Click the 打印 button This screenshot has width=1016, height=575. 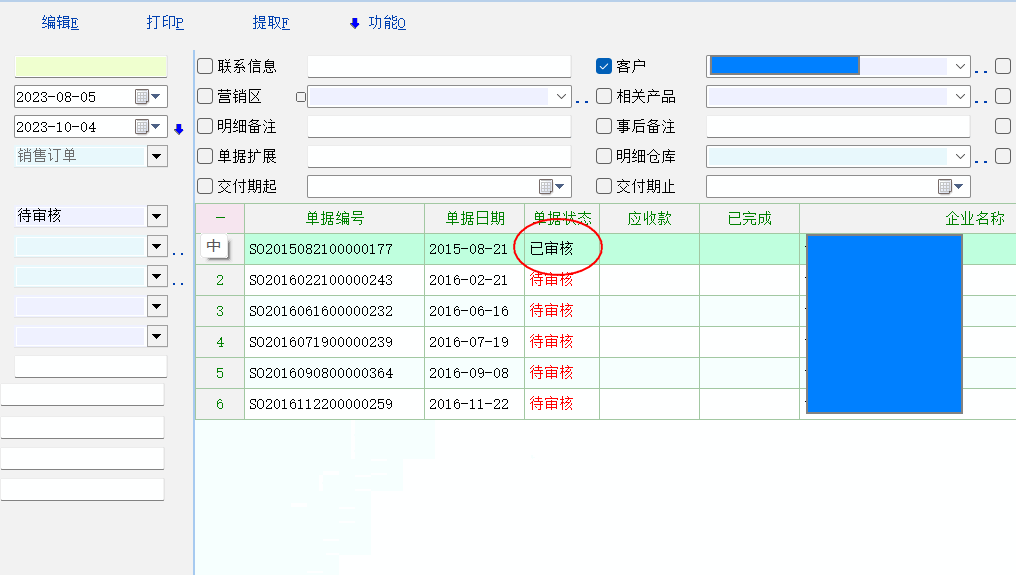point(165,23)
